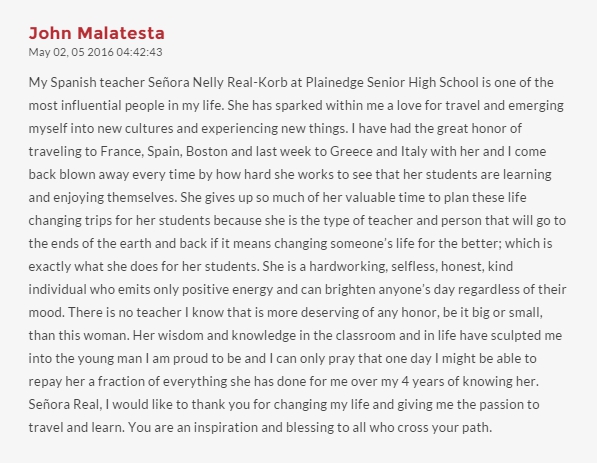
Task: Click the sentence There is no teacher
Action: click(286, 324)
